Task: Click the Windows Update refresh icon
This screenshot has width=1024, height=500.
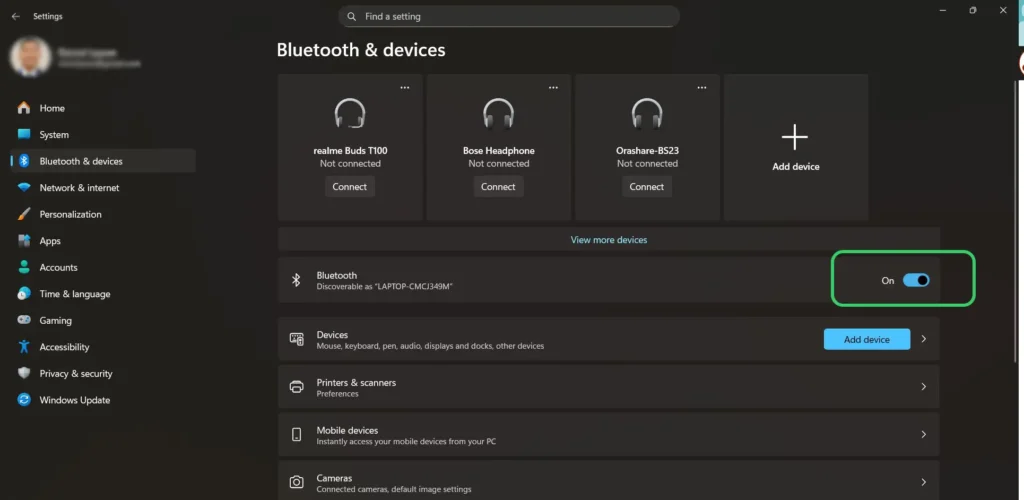Action: tap(24, 400)
